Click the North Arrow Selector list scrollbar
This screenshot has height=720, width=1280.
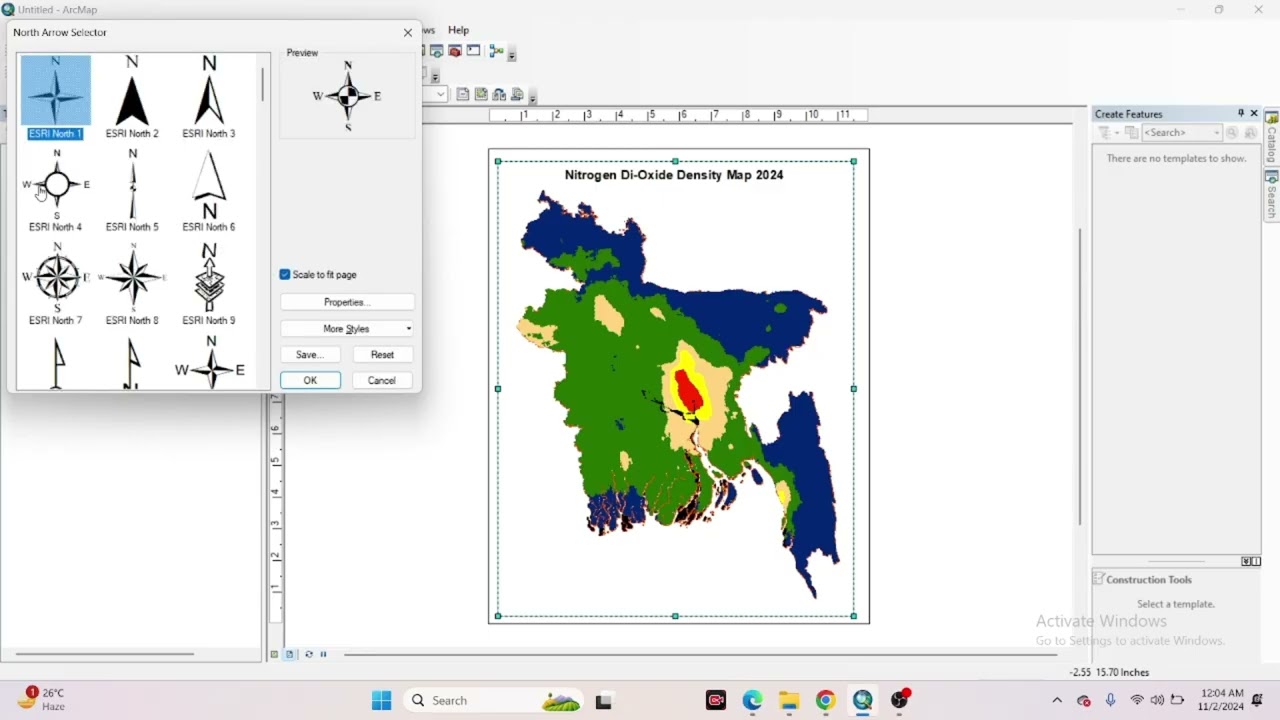tap(263, 85)
